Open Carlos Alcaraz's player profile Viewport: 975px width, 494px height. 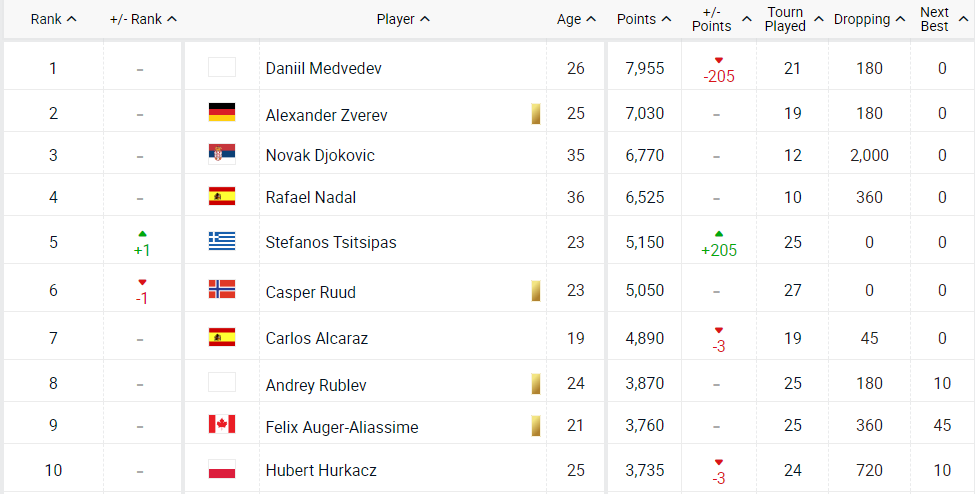316,338
